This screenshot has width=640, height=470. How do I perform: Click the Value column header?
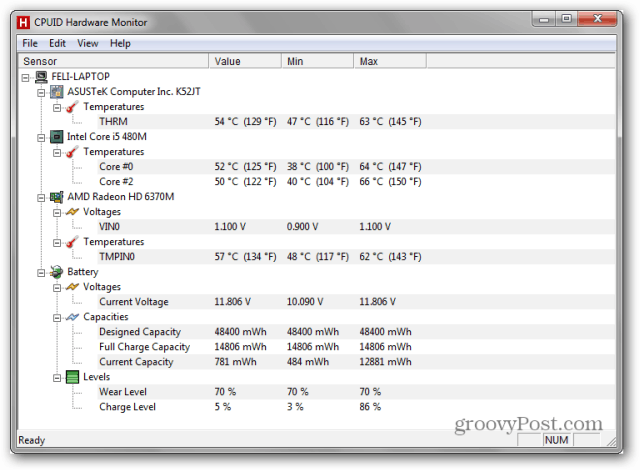coord(245,61)
